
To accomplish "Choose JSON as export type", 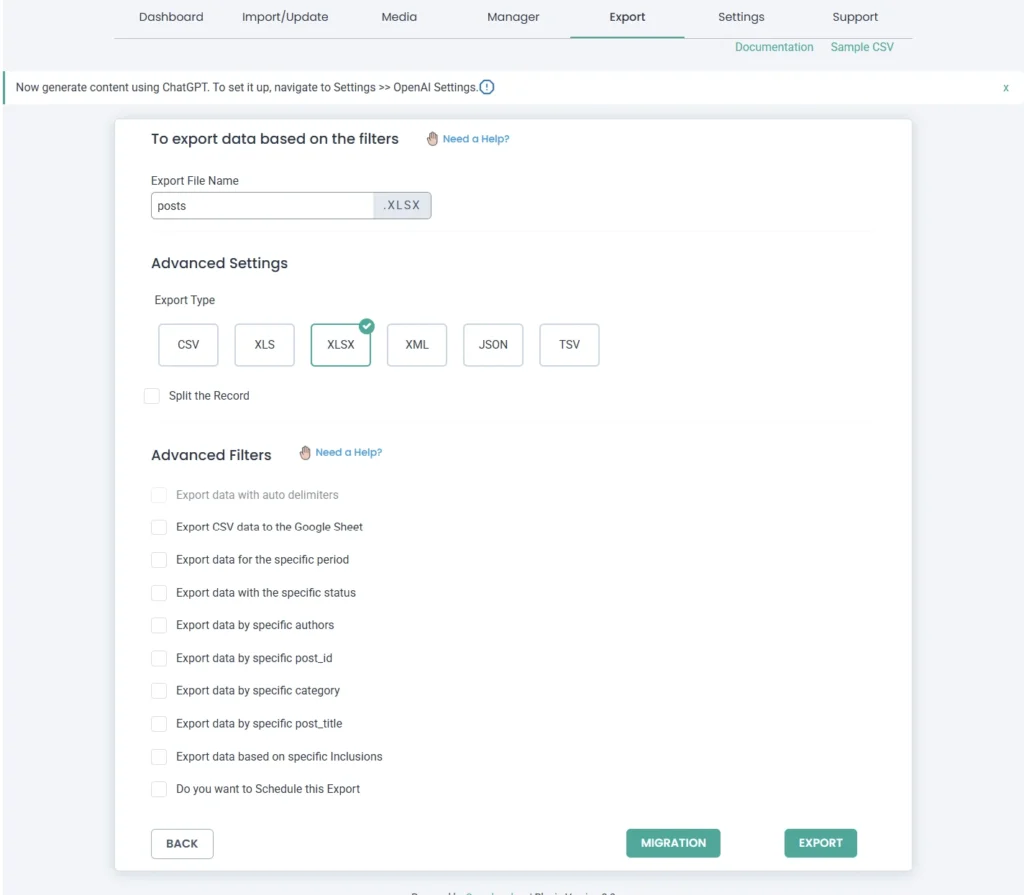I will (493, 345).
